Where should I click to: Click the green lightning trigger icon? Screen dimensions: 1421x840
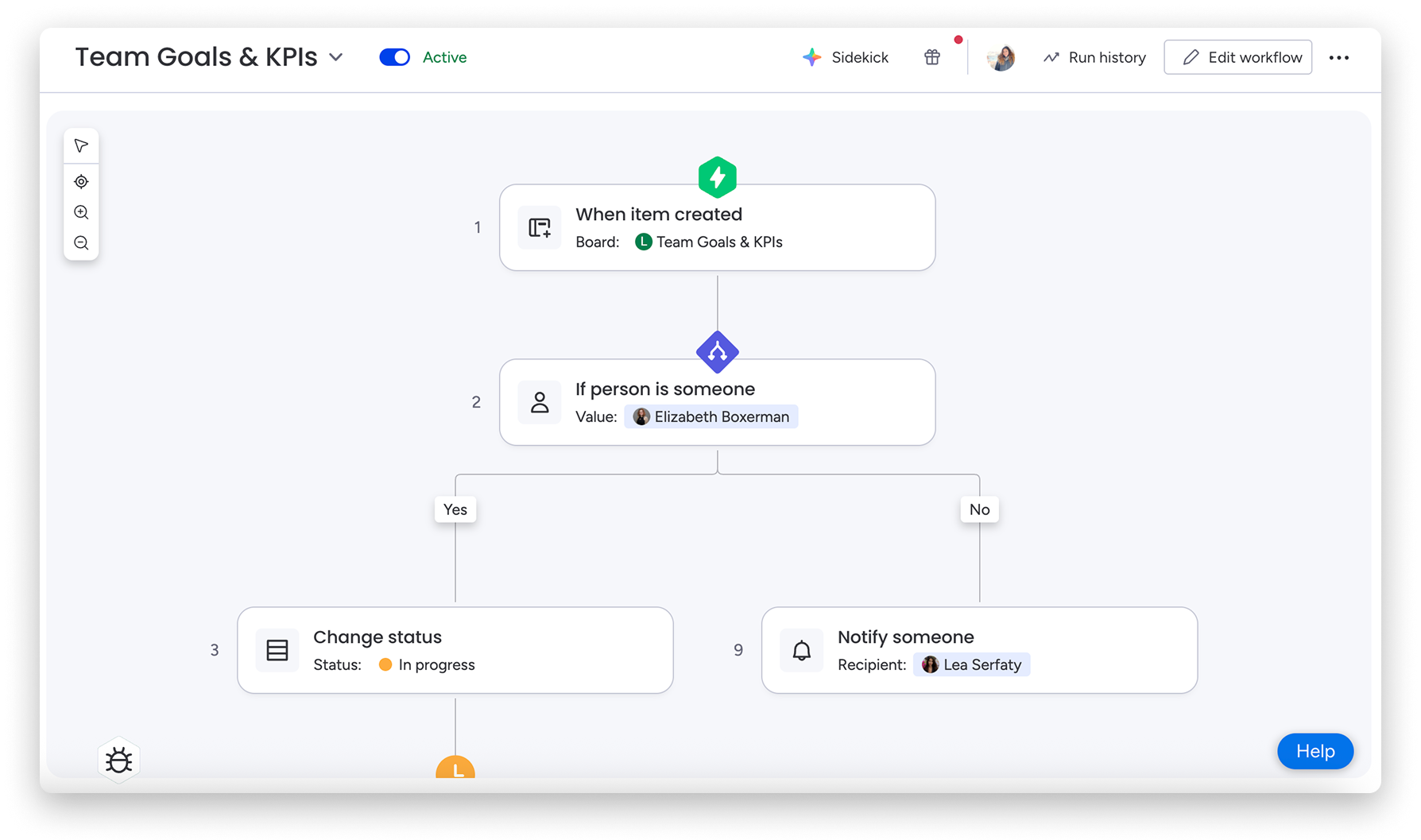point(717,177)
